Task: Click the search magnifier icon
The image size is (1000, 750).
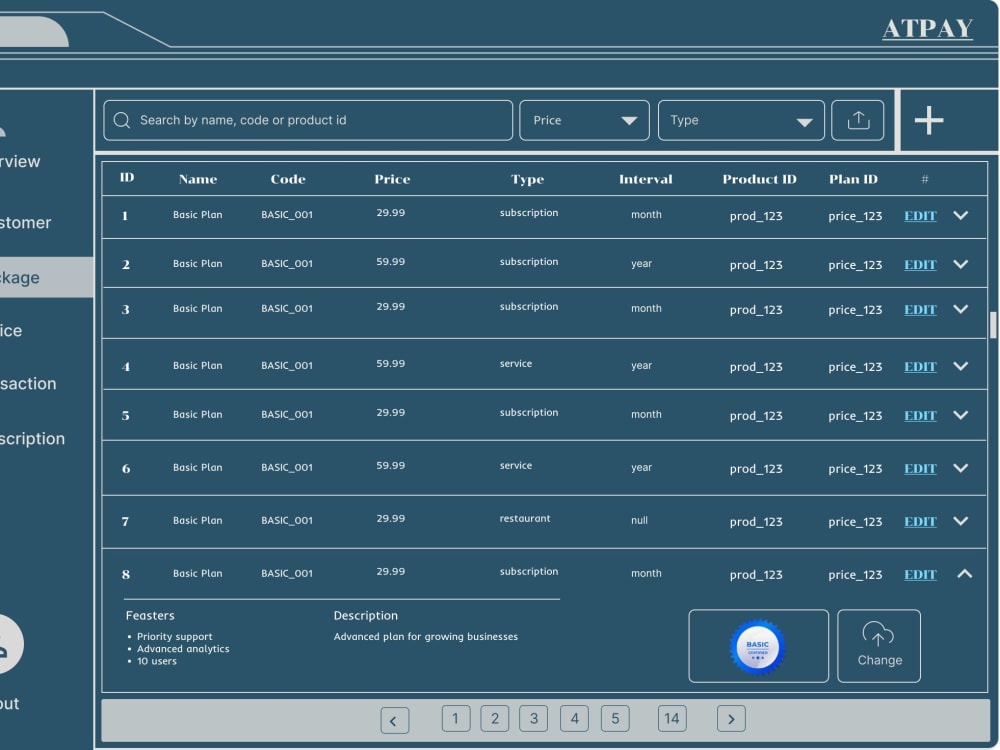Action: [x=122, y=120]
